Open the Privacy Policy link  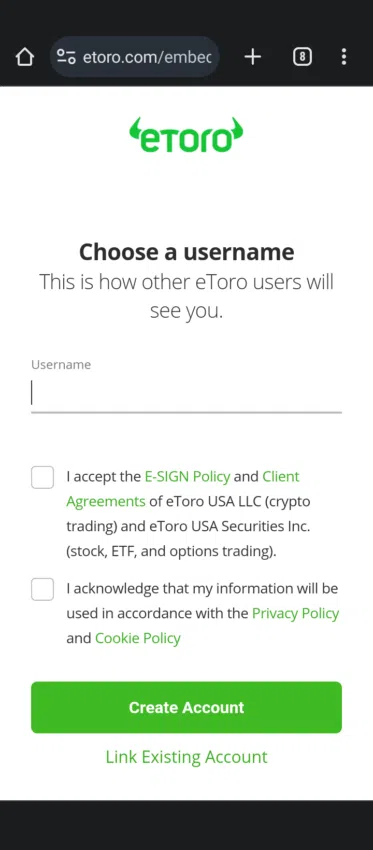[295, 613]
